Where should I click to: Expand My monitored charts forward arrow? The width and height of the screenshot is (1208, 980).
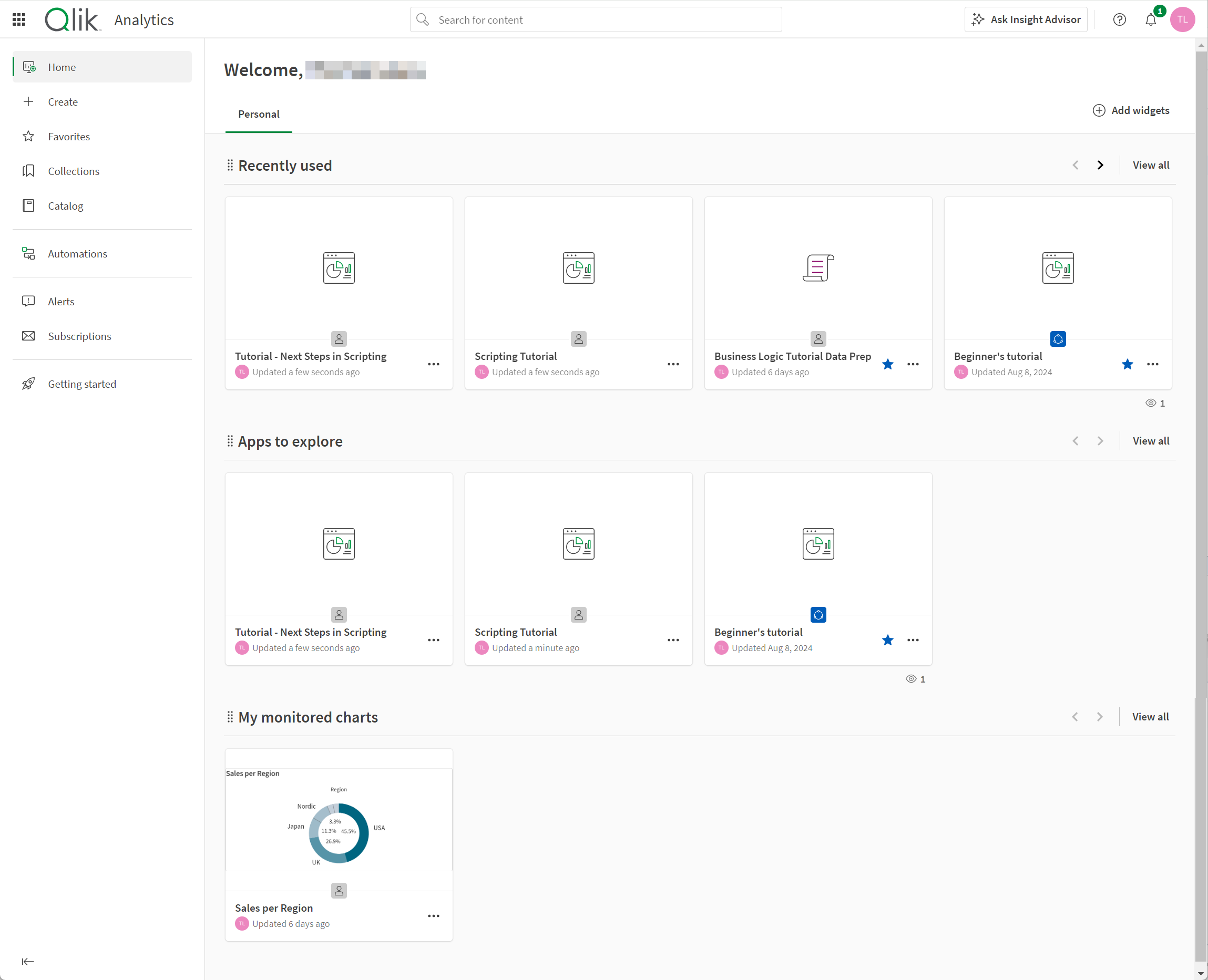tap(1100, 717)
